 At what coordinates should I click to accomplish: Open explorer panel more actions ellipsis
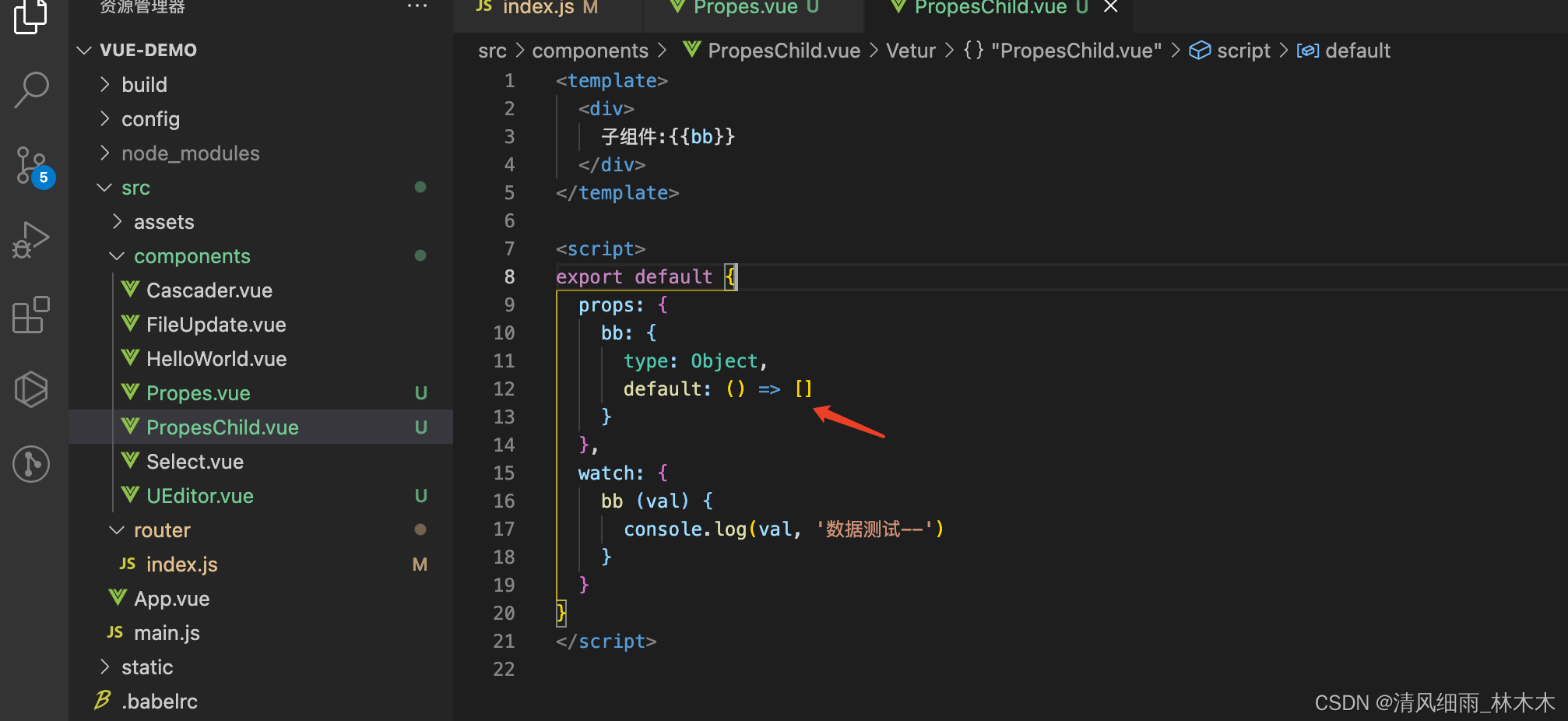click(x=417, y=6)
